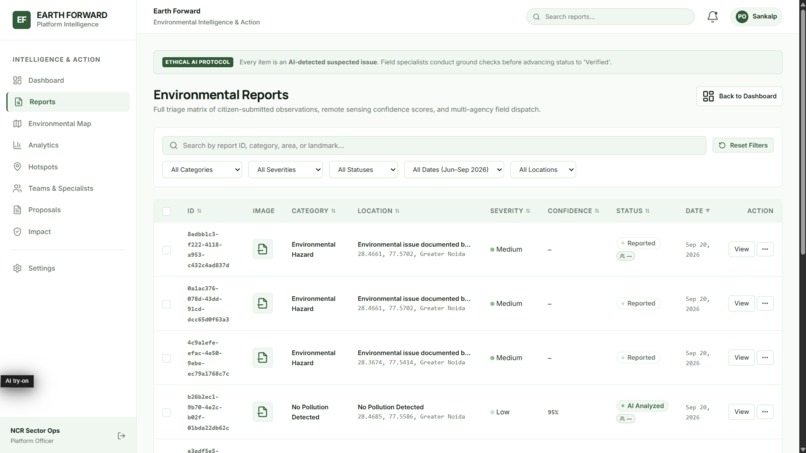
Task: Click assignee badge under AI Analyzed status
Action: [x=626, y=419]
